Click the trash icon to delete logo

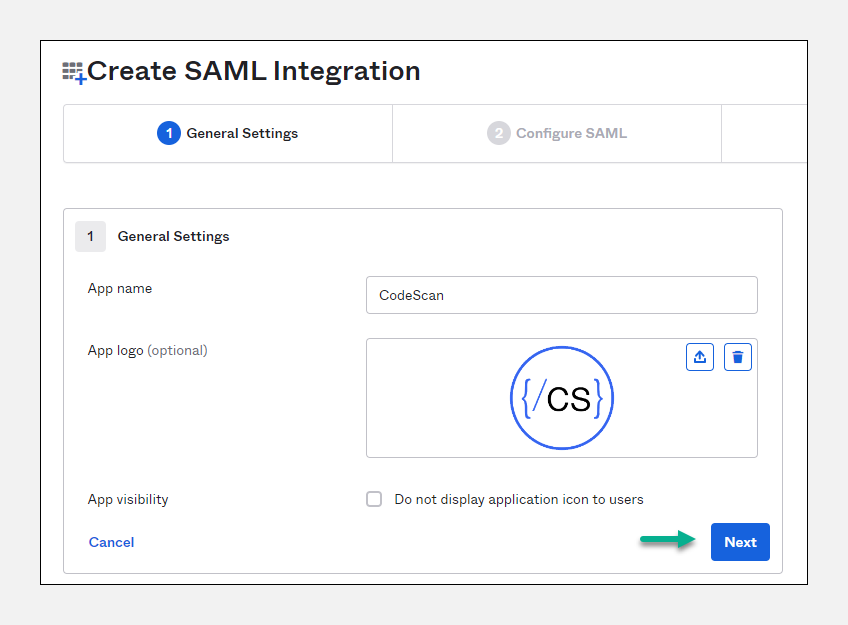[738, 357]
